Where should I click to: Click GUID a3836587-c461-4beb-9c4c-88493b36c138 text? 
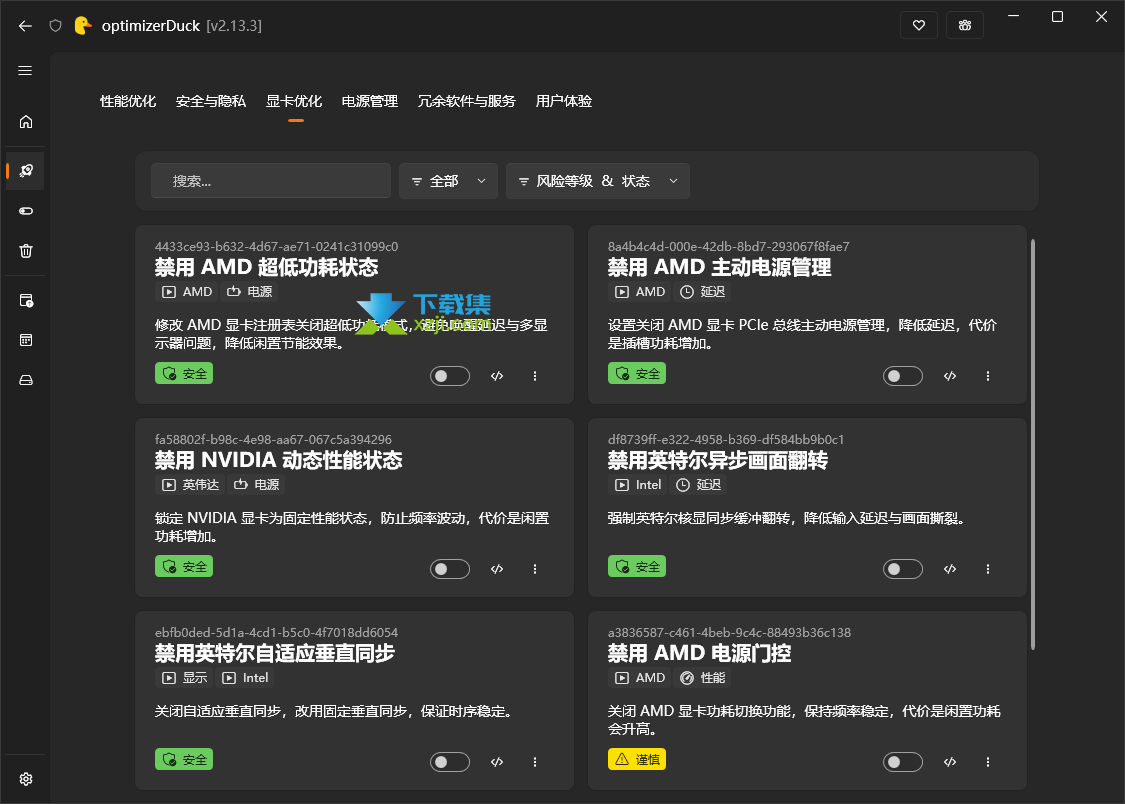(729, 633)
